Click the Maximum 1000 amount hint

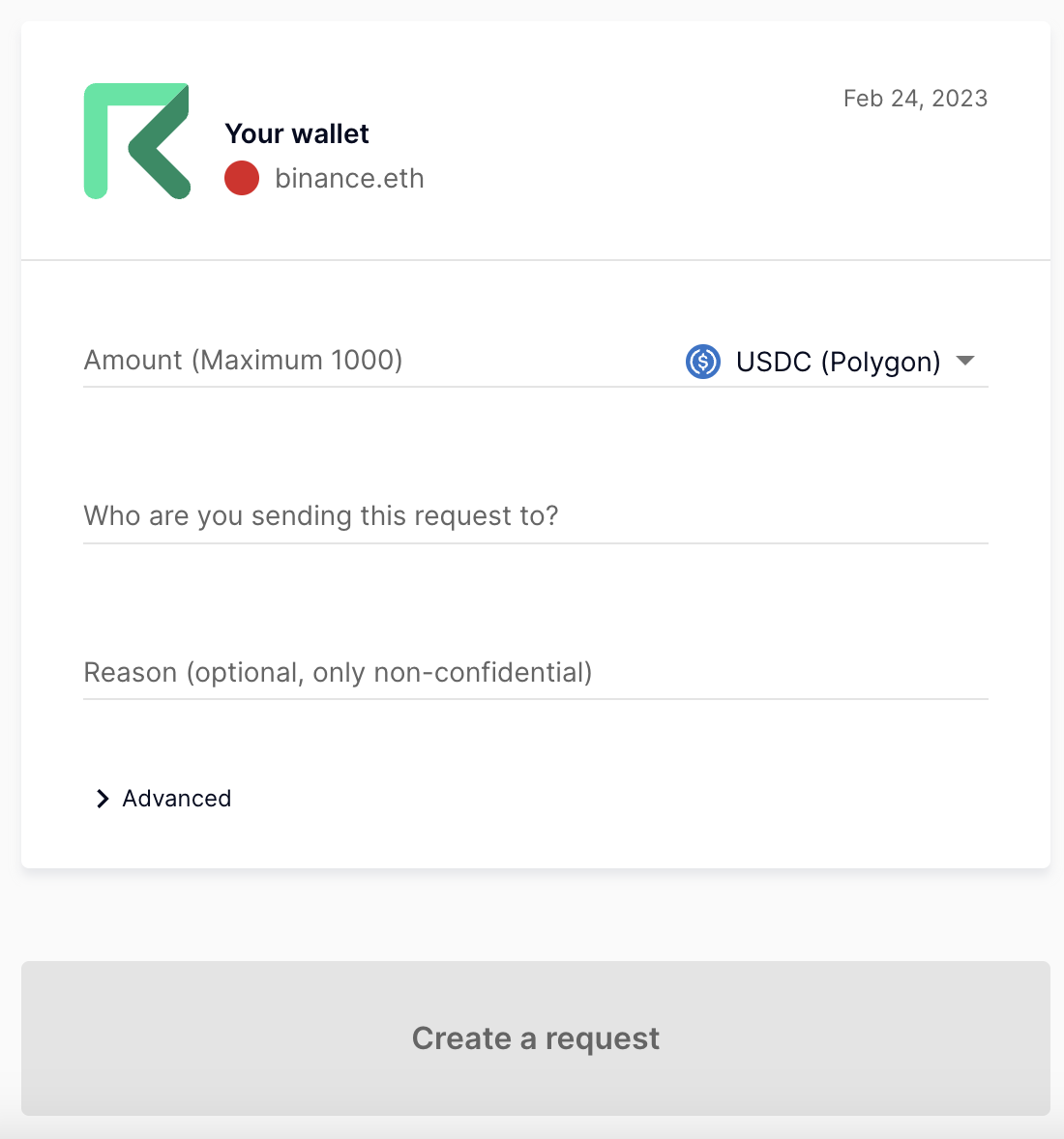[297, 361]
